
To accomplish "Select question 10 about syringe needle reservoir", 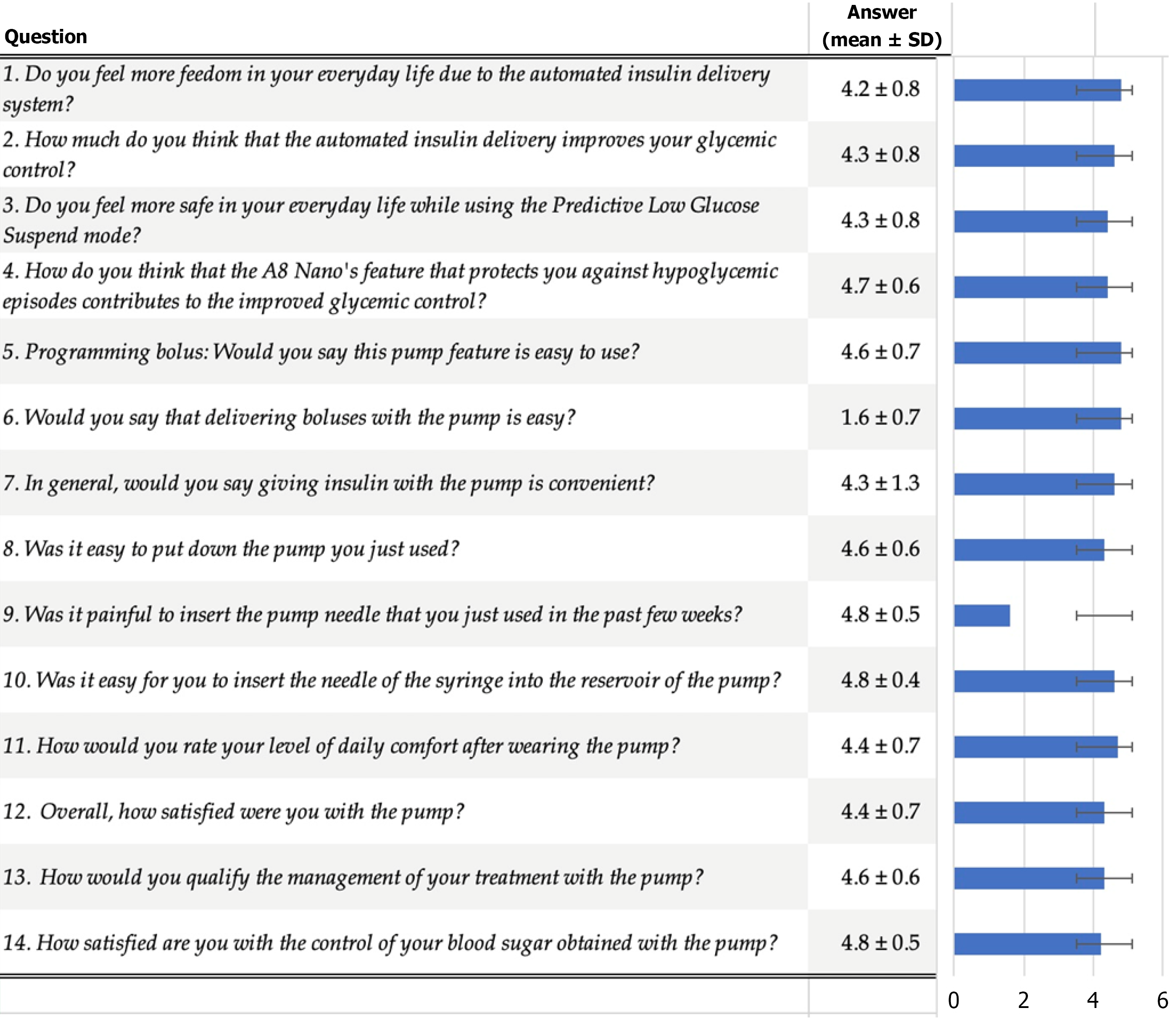I will (x=391, y=680).
